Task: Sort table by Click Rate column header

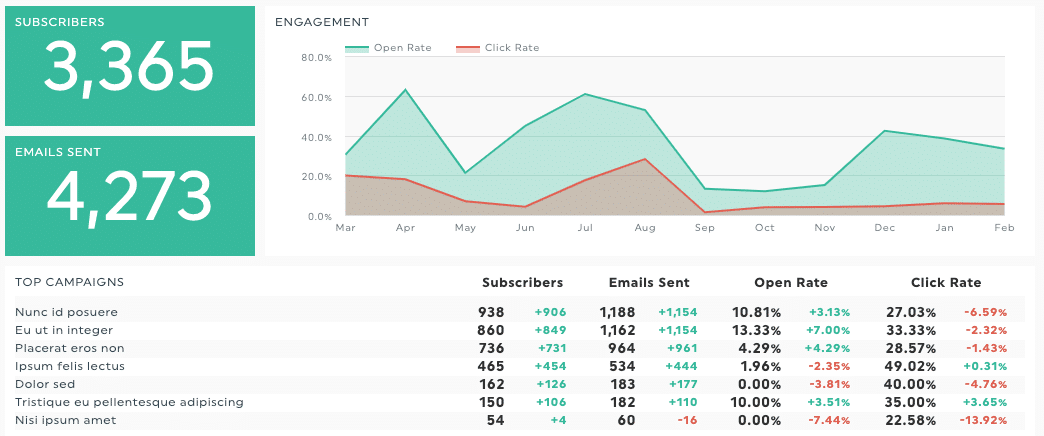Action: click(946, 283)
